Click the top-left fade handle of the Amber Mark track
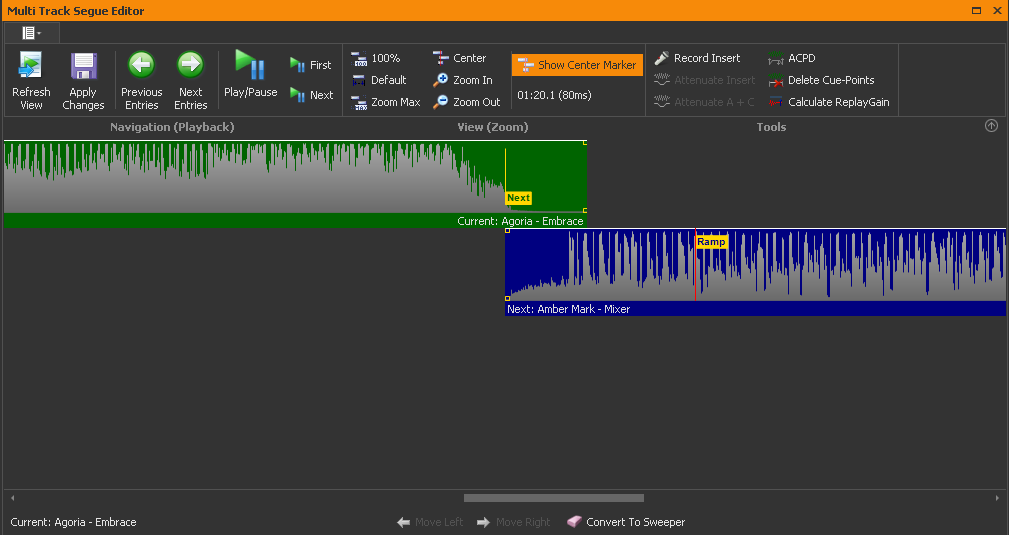This screenshot has width=1009, height=535. pos(508,230)
